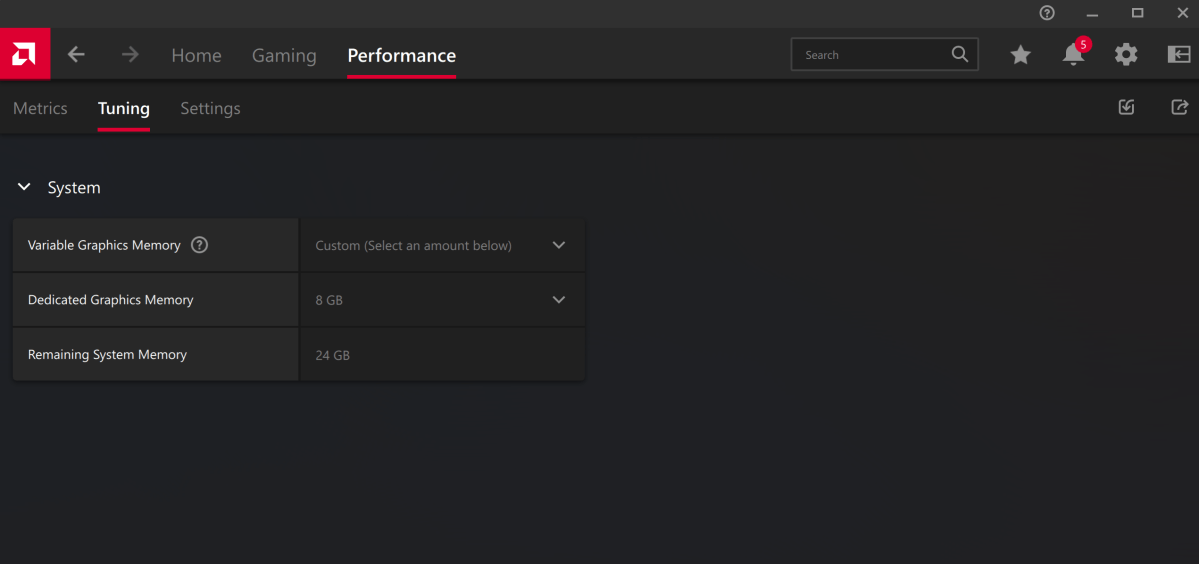Maximize the AMD Software window
The width and height of the screenshot is (1199, 564).
point(1137,13)
